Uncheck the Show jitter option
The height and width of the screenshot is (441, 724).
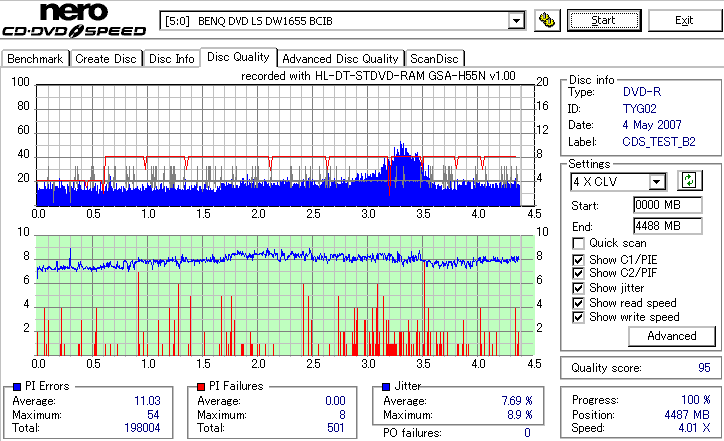click(578, 288)
